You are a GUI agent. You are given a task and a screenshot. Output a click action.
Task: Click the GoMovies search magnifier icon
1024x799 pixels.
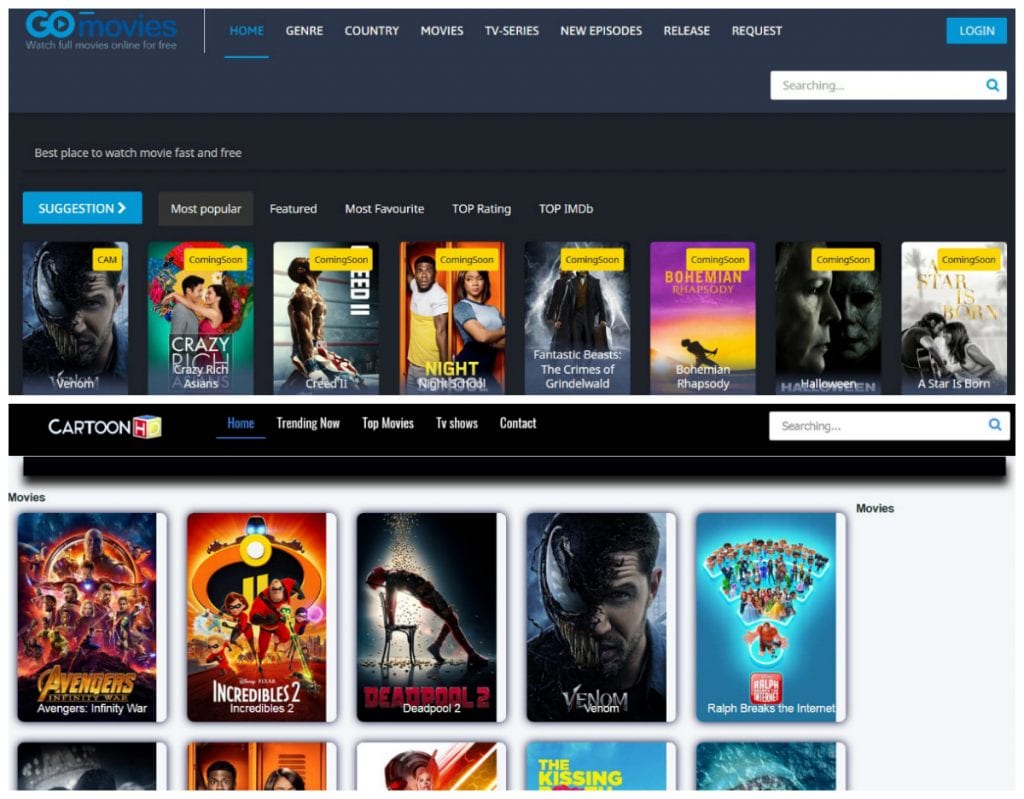pos(992,85)
